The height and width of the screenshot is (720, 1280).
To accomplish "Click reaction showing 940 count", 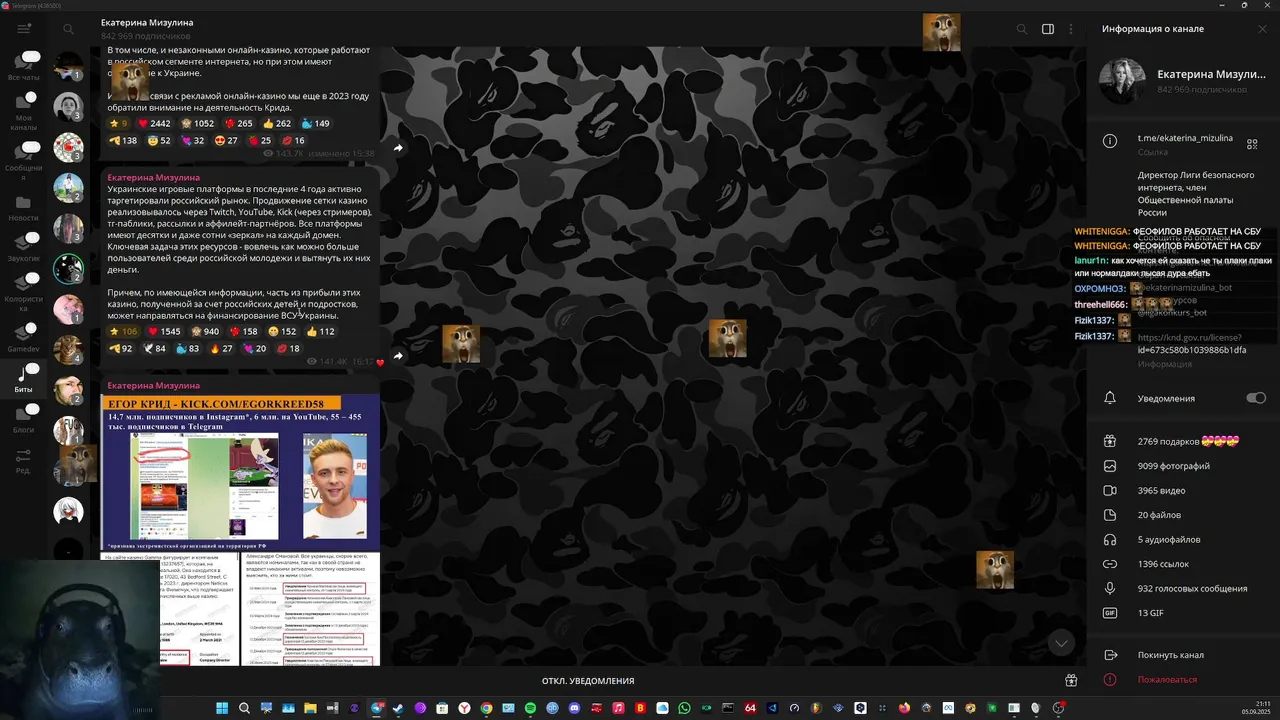I will point(204,332).
